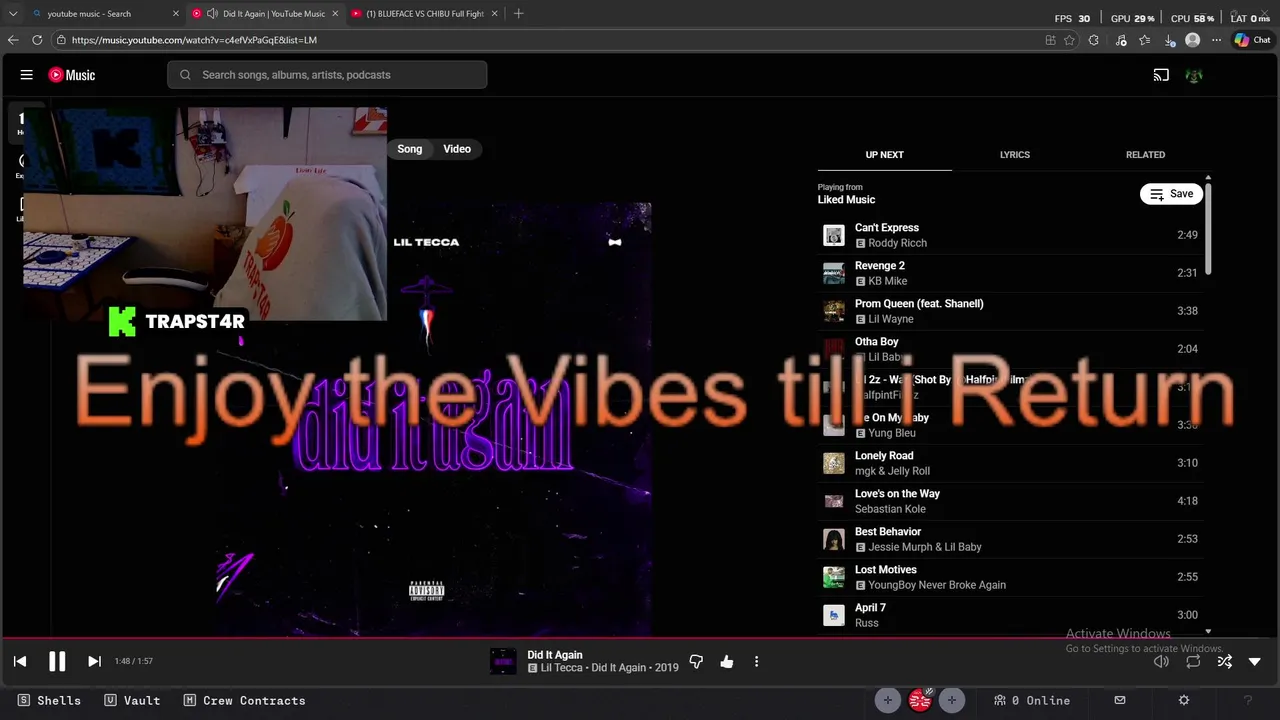Screen dimensions: 1280x720
Task: Play Best Behavior from the queue
Action: 1010,539
